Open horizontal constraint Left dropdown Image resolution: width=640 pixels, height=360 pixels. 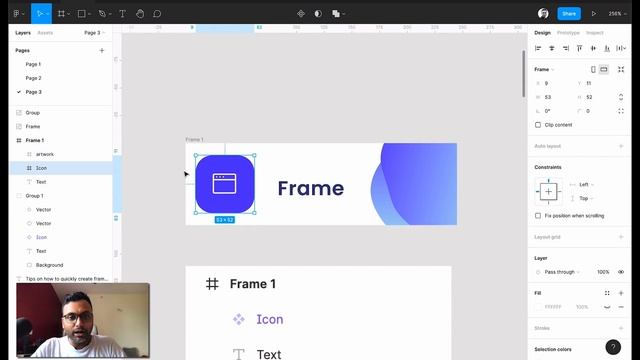[587, 184]
